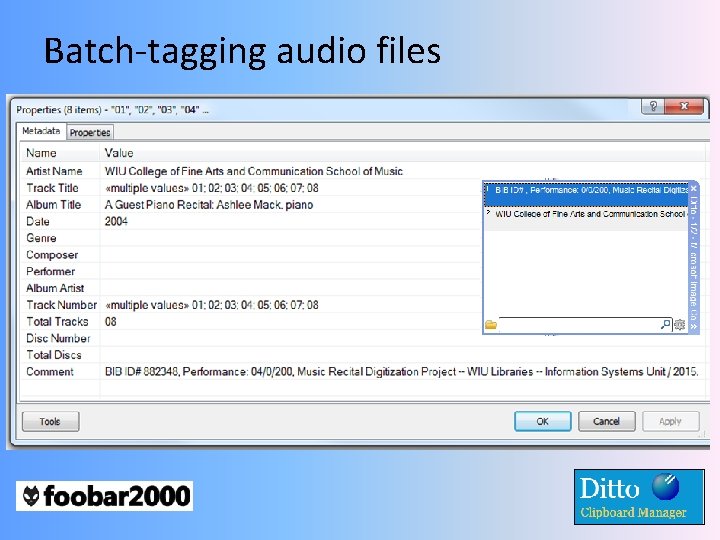Screen dimensions: 720x540
Task: Select the Total Discs field row
Action: pos(363,355)
